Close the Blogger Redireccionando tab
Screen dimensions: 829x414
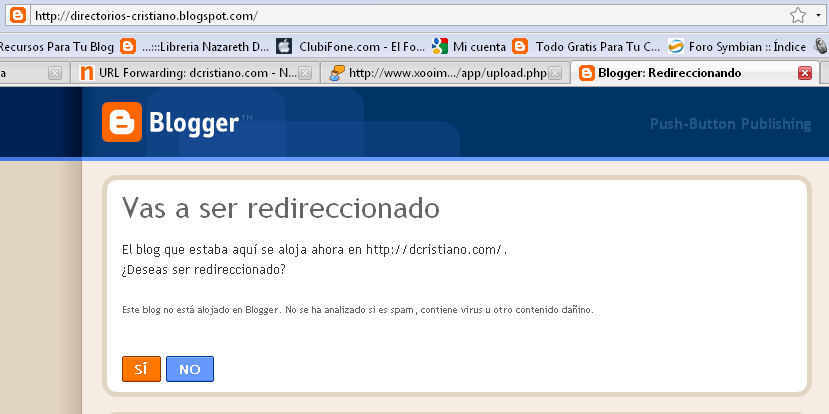(805, 73)
